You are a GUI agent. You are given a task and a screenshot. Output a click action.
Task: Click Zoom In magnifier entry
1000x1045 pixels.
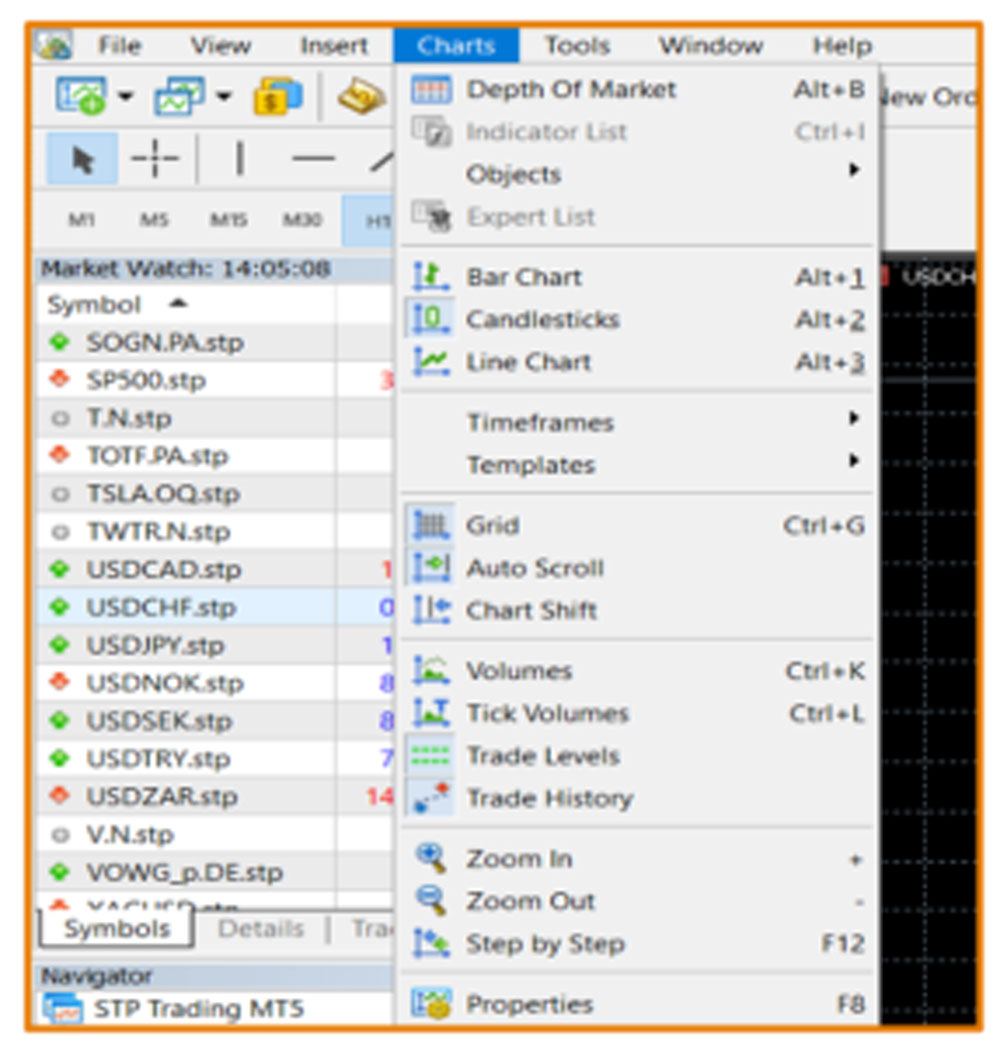(x=638, y=858)
